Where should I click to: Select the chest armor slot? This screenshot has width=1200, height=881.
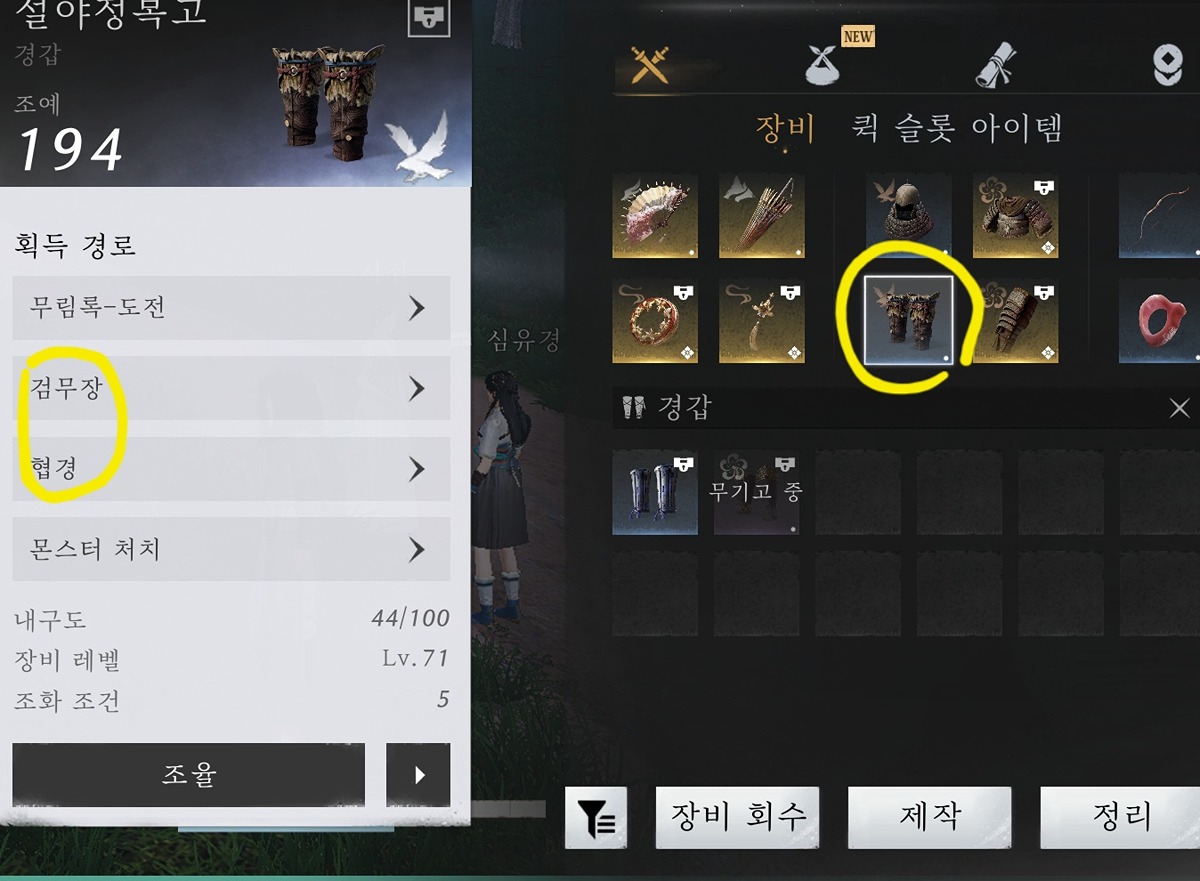pos(1015,216)
